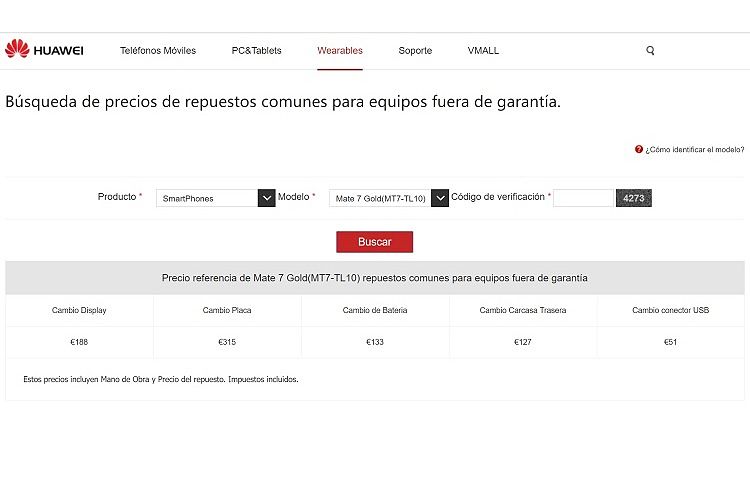The height and width of the screenshot is (501, 750).
Task: Select the Wearables tab
Action: 340,50
